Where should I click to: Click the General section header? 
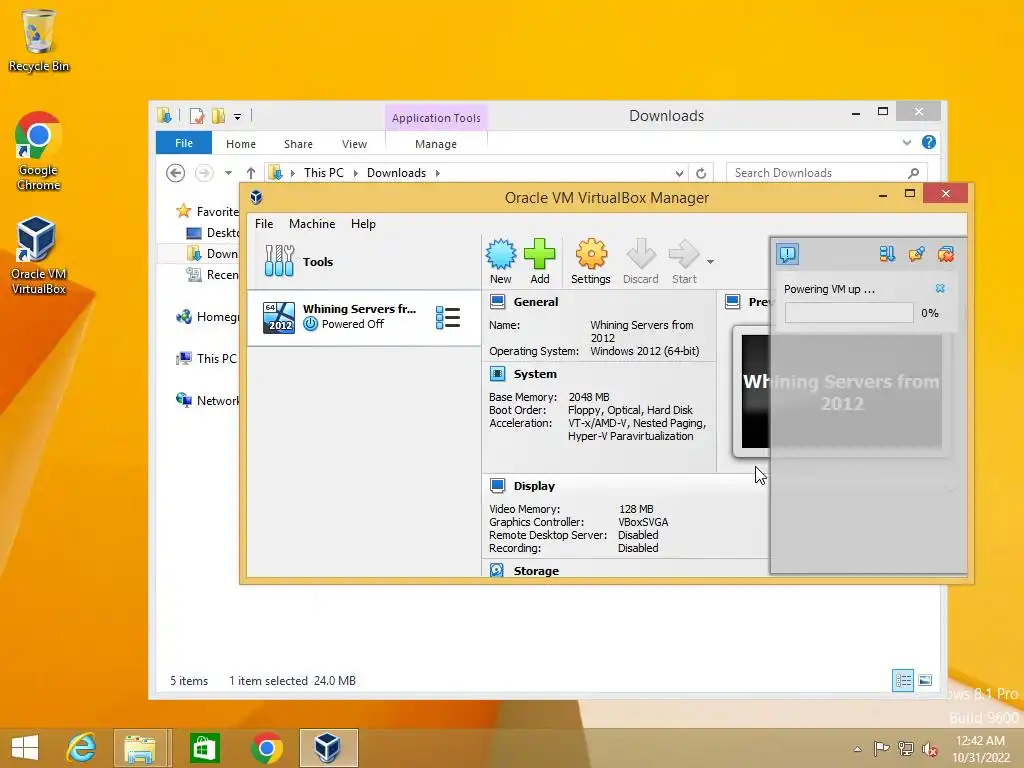[536, 302]
